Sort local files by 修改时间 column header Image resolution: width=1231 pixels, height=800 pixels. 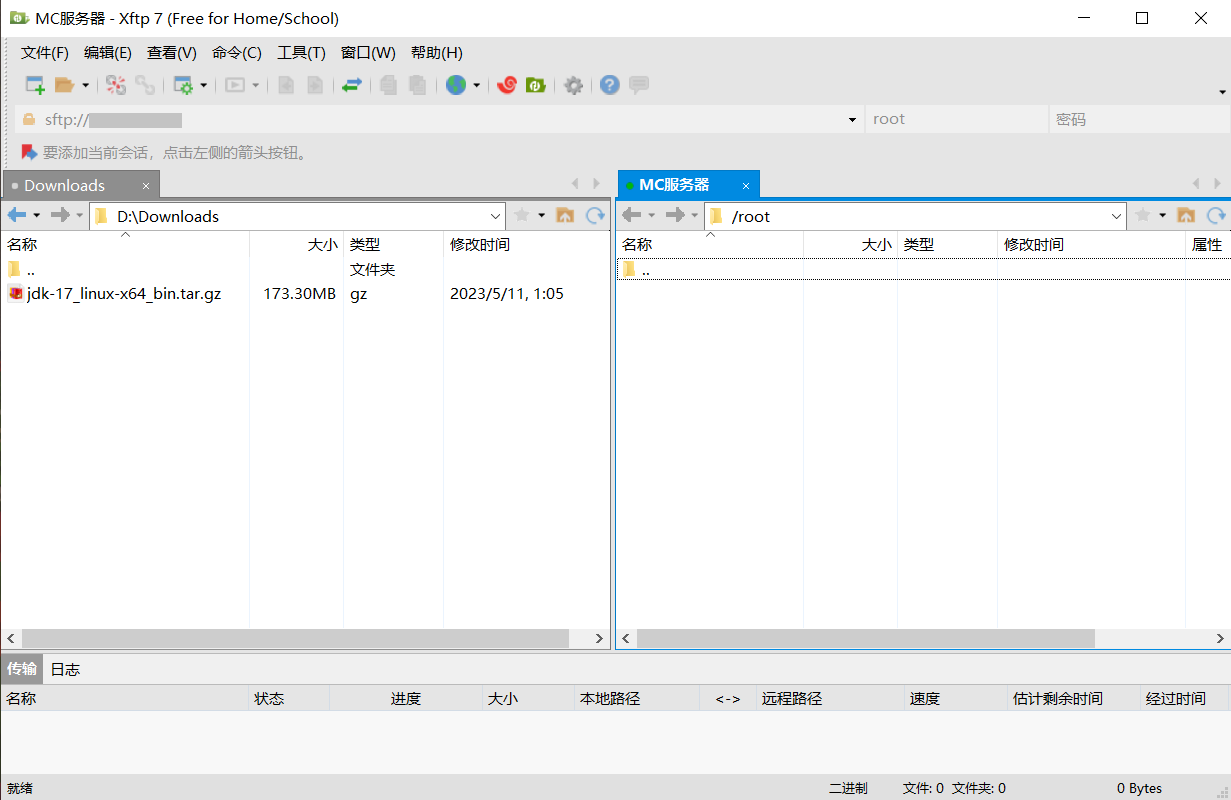(480, 245)
